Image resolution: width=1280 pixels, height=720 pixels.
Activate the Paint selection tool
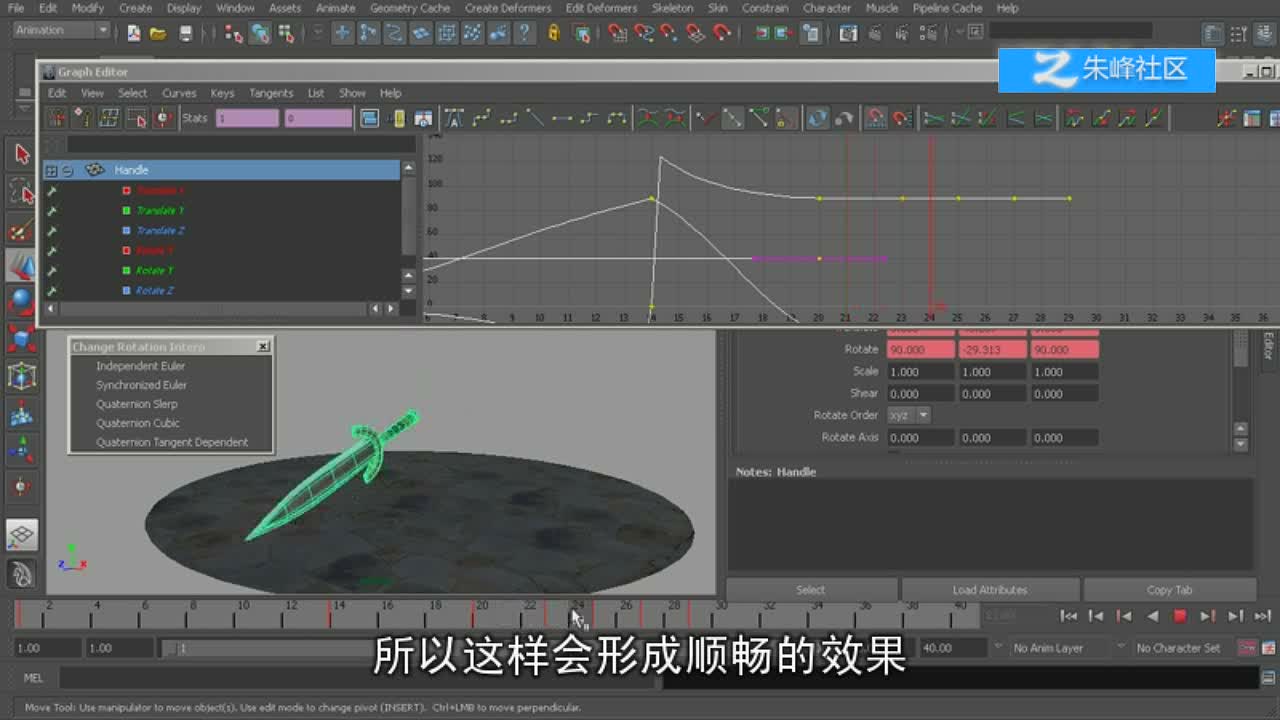click(22, 229)
